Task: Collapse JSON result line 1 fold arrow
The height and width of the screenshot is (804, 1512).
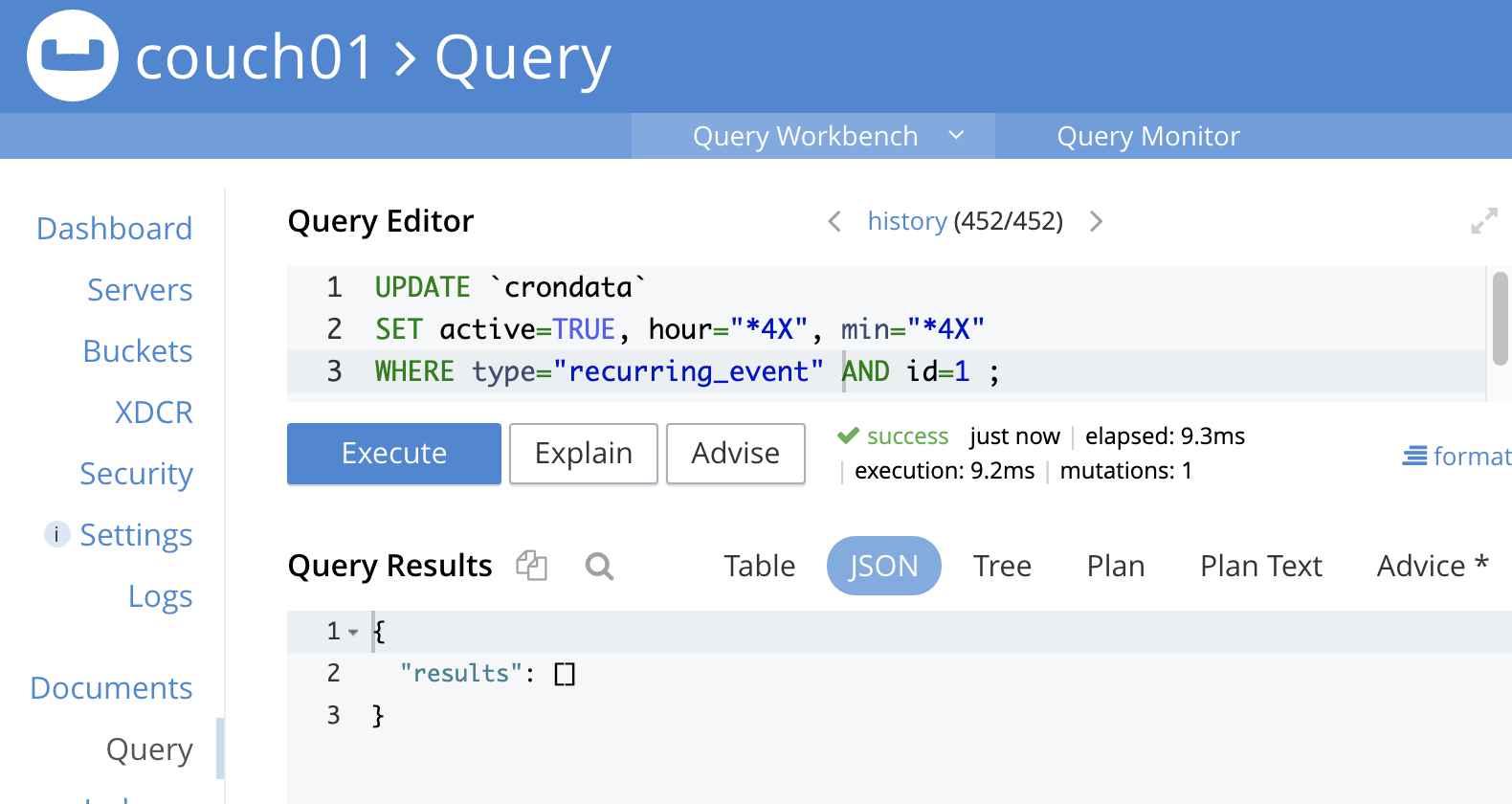Action: (353, 632)
